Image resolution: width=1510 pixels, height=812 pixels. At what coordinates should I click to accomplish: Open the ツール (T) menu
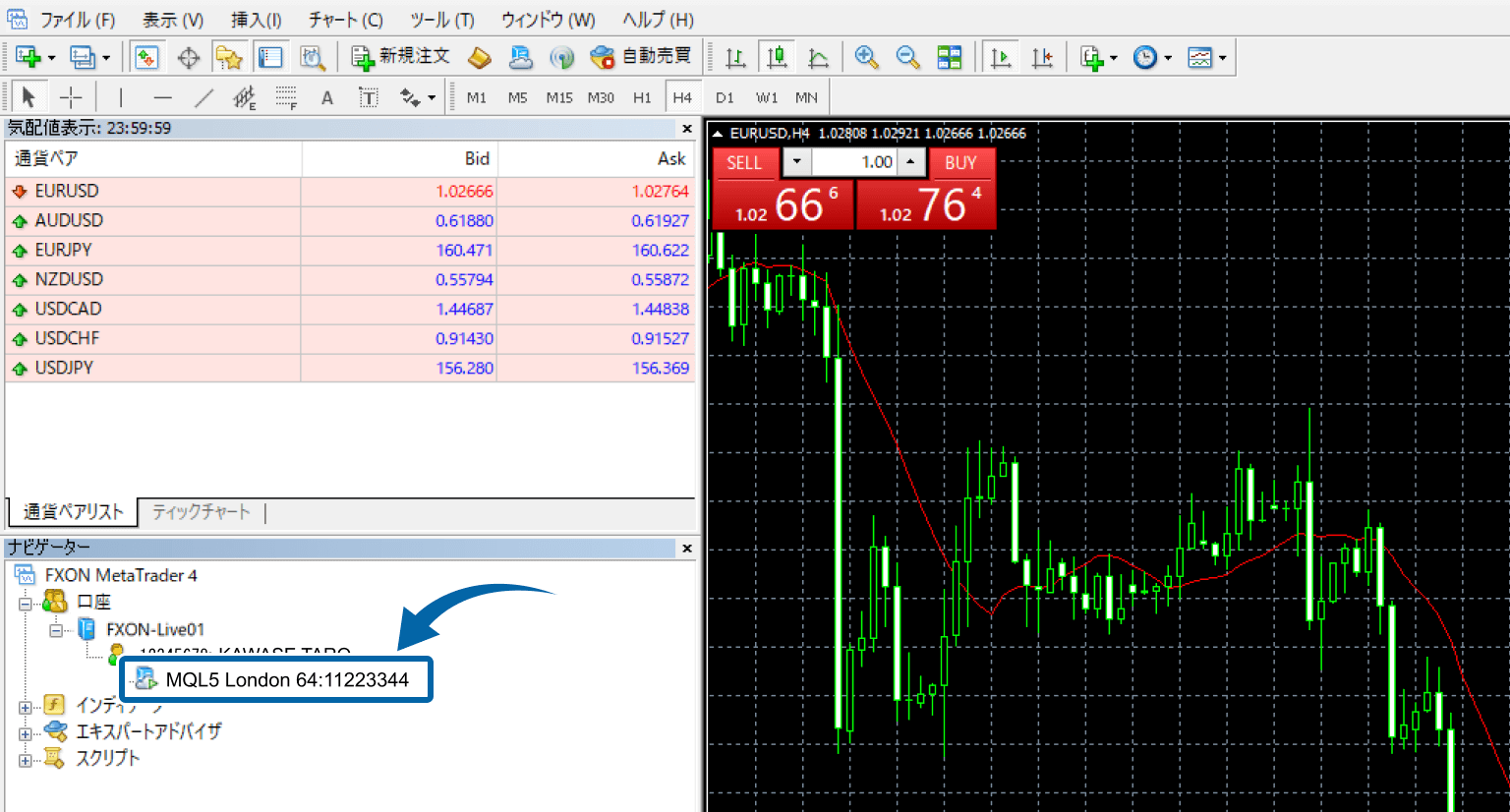[x=442, y=20]
